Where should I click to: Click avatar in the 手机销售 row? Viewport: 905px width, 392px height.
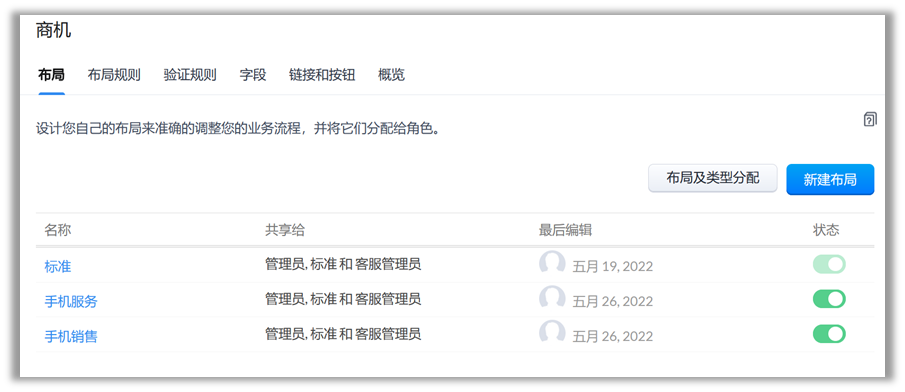(x=552, y=333)
